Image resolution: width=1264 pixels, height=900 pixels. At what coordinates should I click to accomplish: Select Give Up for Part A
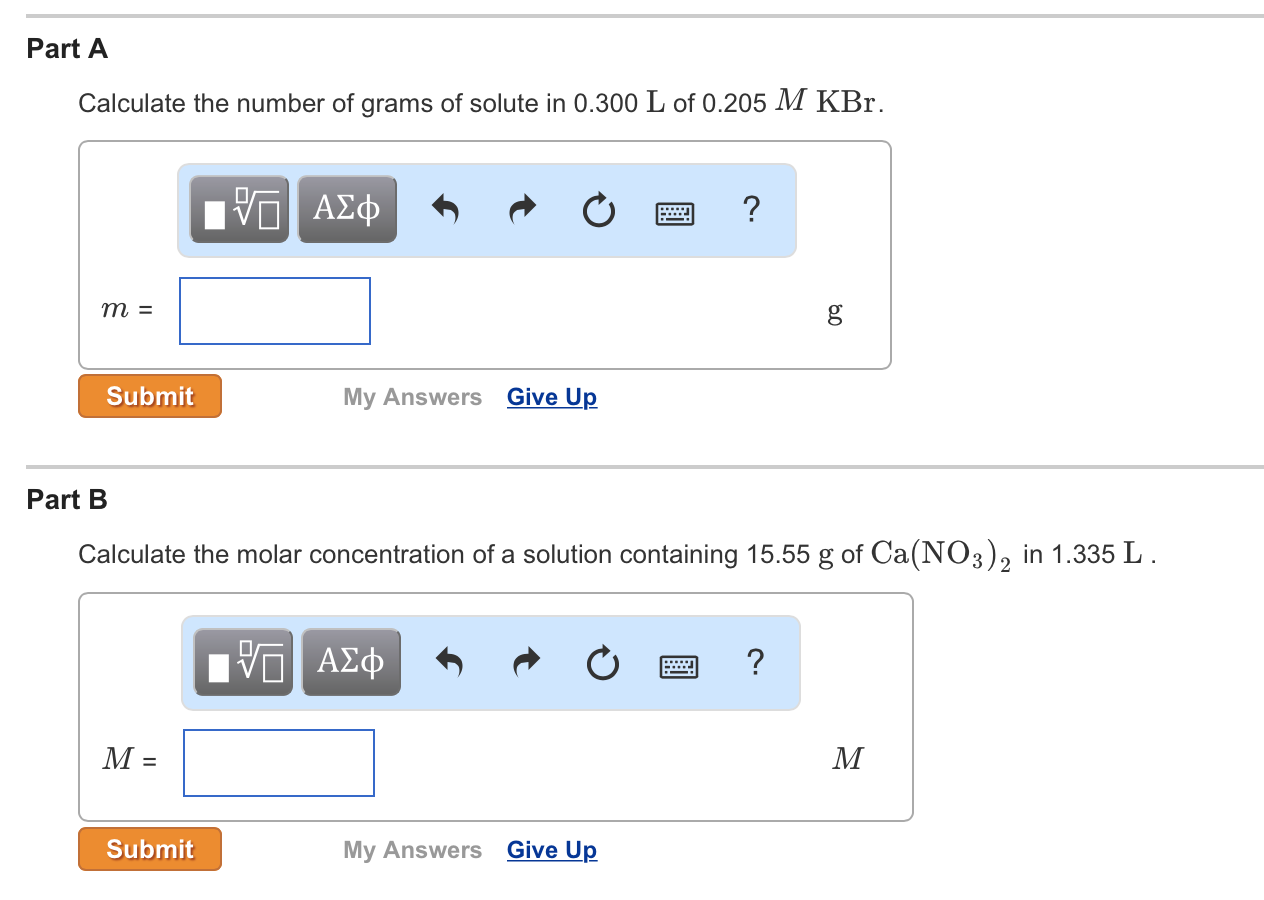pyautogui.click(x=551, y=397)
